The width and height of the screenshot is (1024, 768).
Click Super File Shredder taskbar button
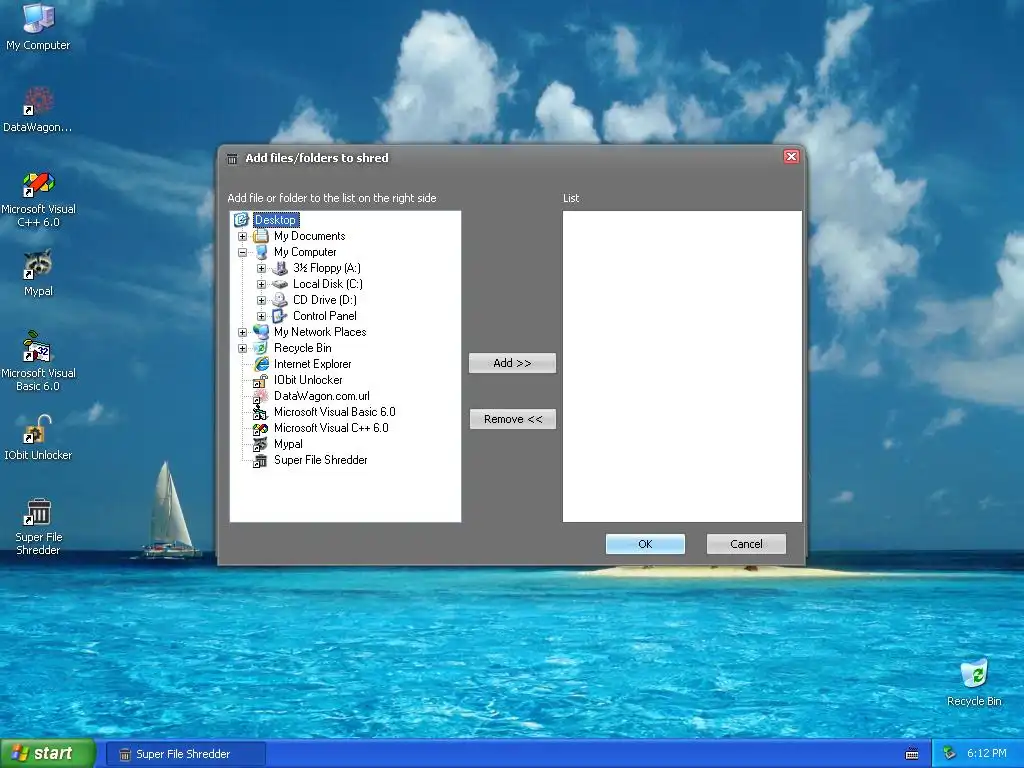(x=186, y=754)
